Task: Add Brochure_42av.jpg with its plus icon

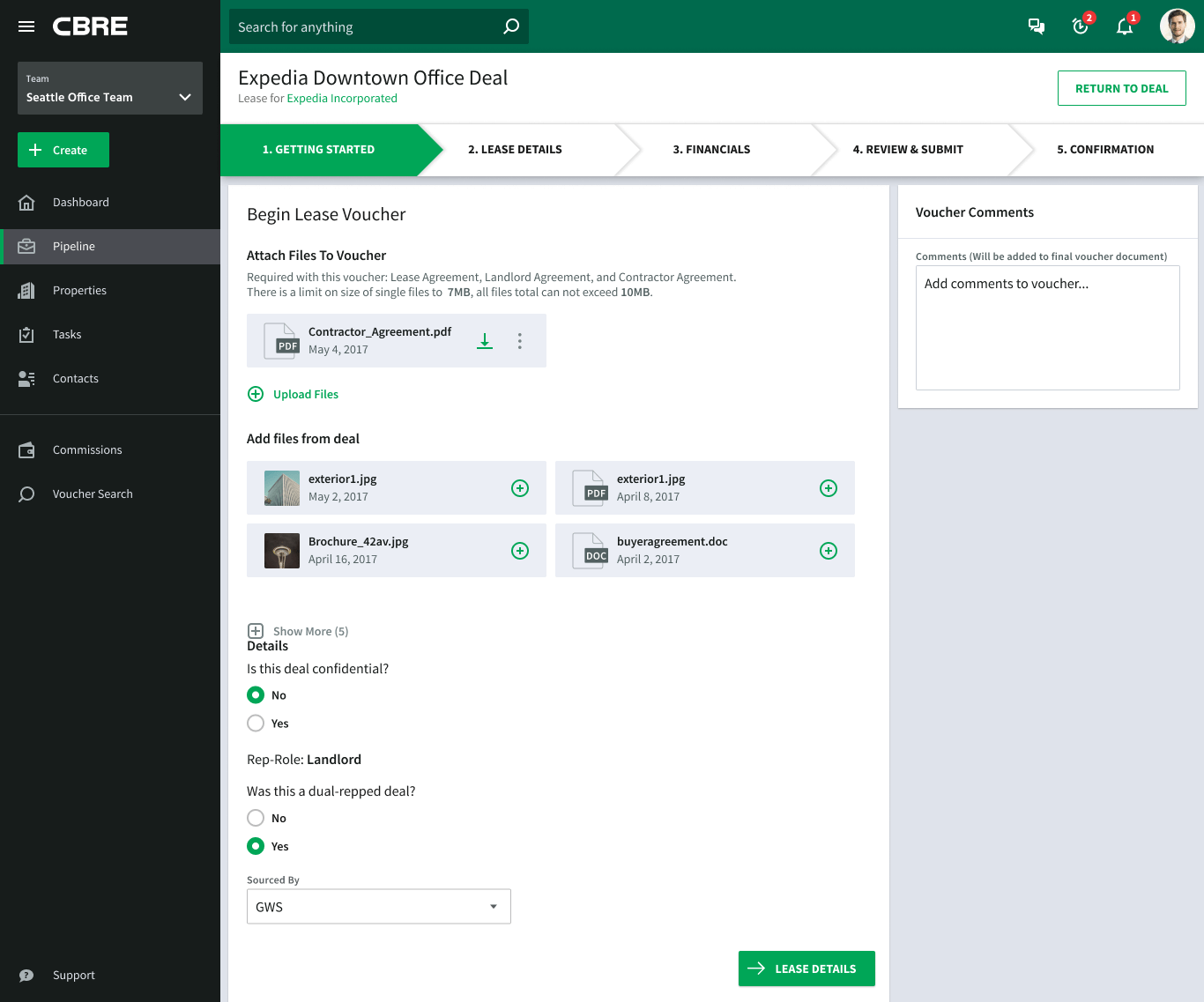Action: 520,551
